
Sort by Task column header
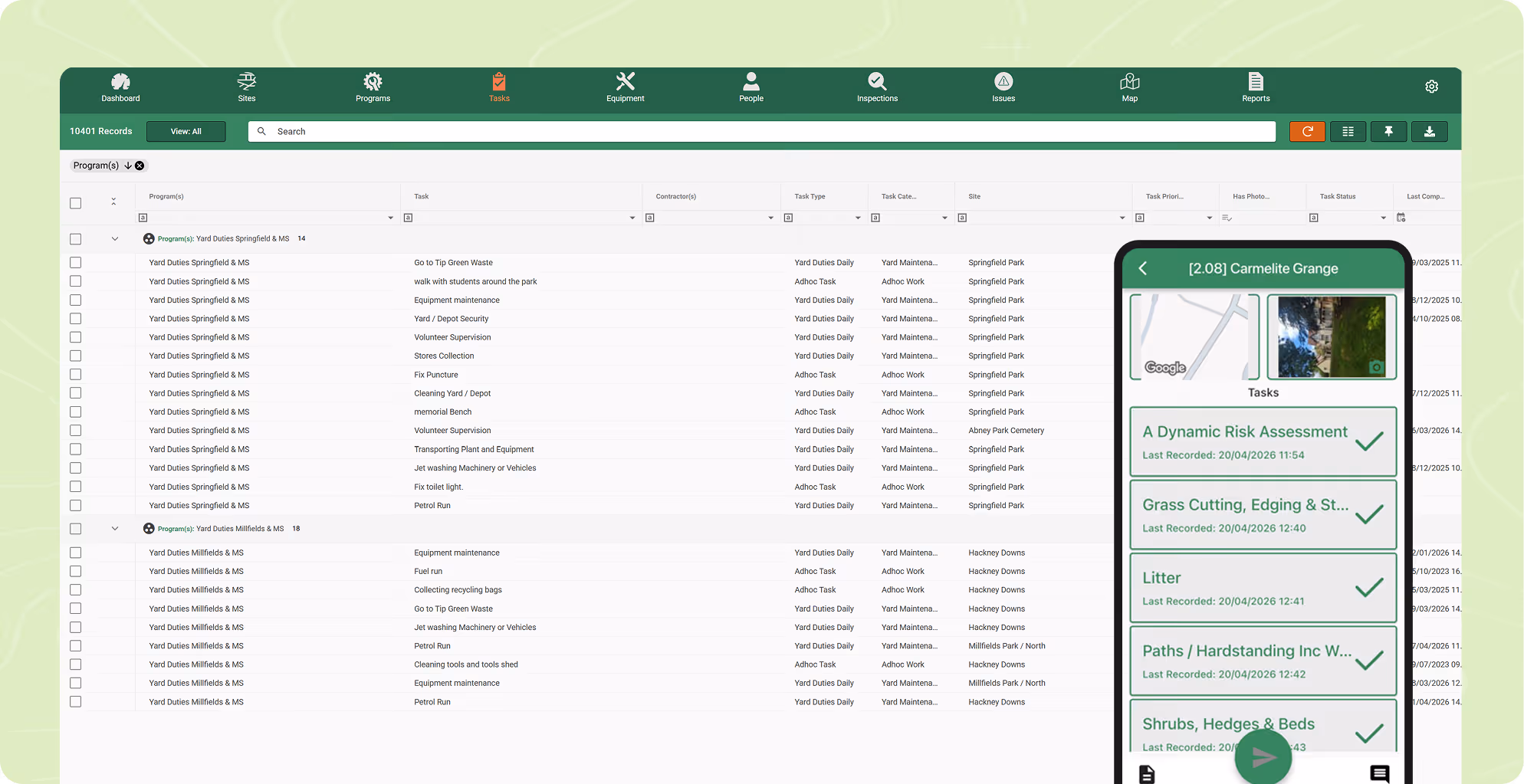[x=422, y=197]
